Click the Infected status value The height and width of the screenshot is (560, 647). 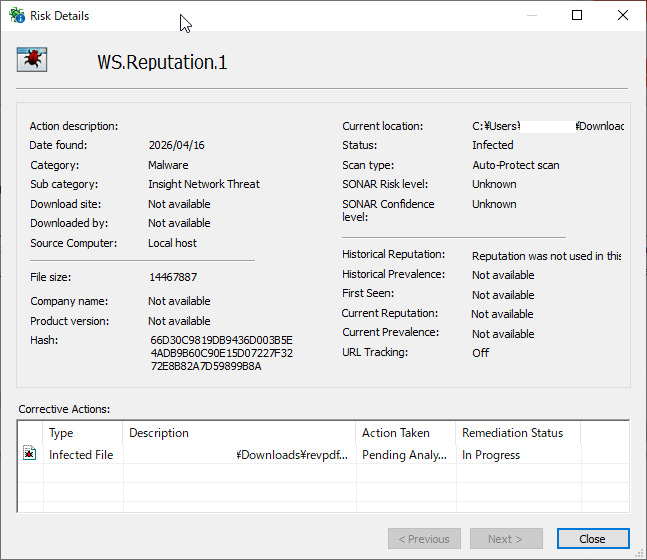[x=493, y=145]
